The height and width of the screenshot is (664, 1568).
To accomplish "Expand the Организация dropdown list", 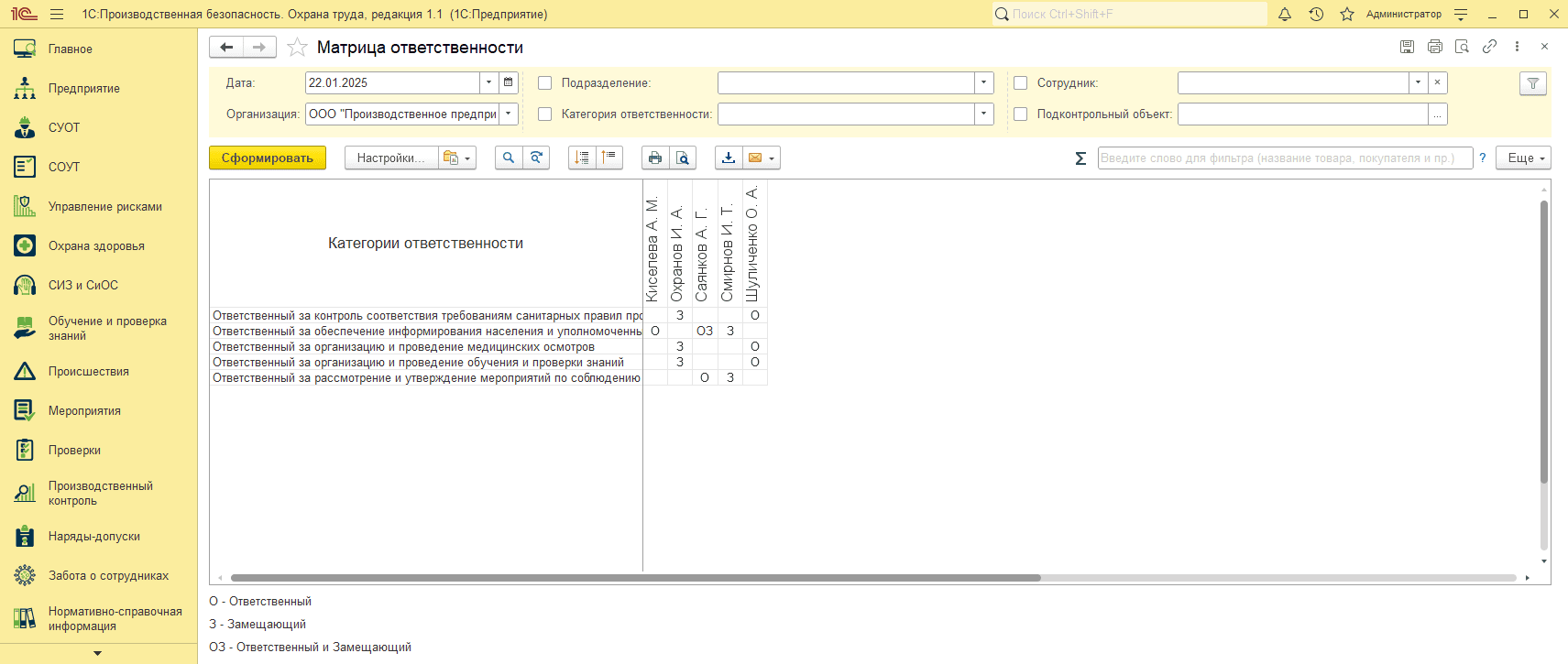I will (509, 114).
